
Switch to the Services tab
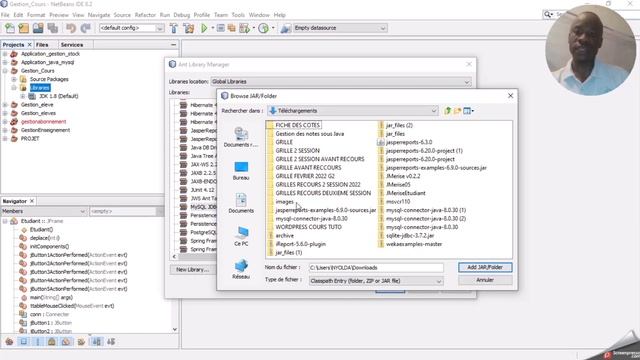point(72,44)
